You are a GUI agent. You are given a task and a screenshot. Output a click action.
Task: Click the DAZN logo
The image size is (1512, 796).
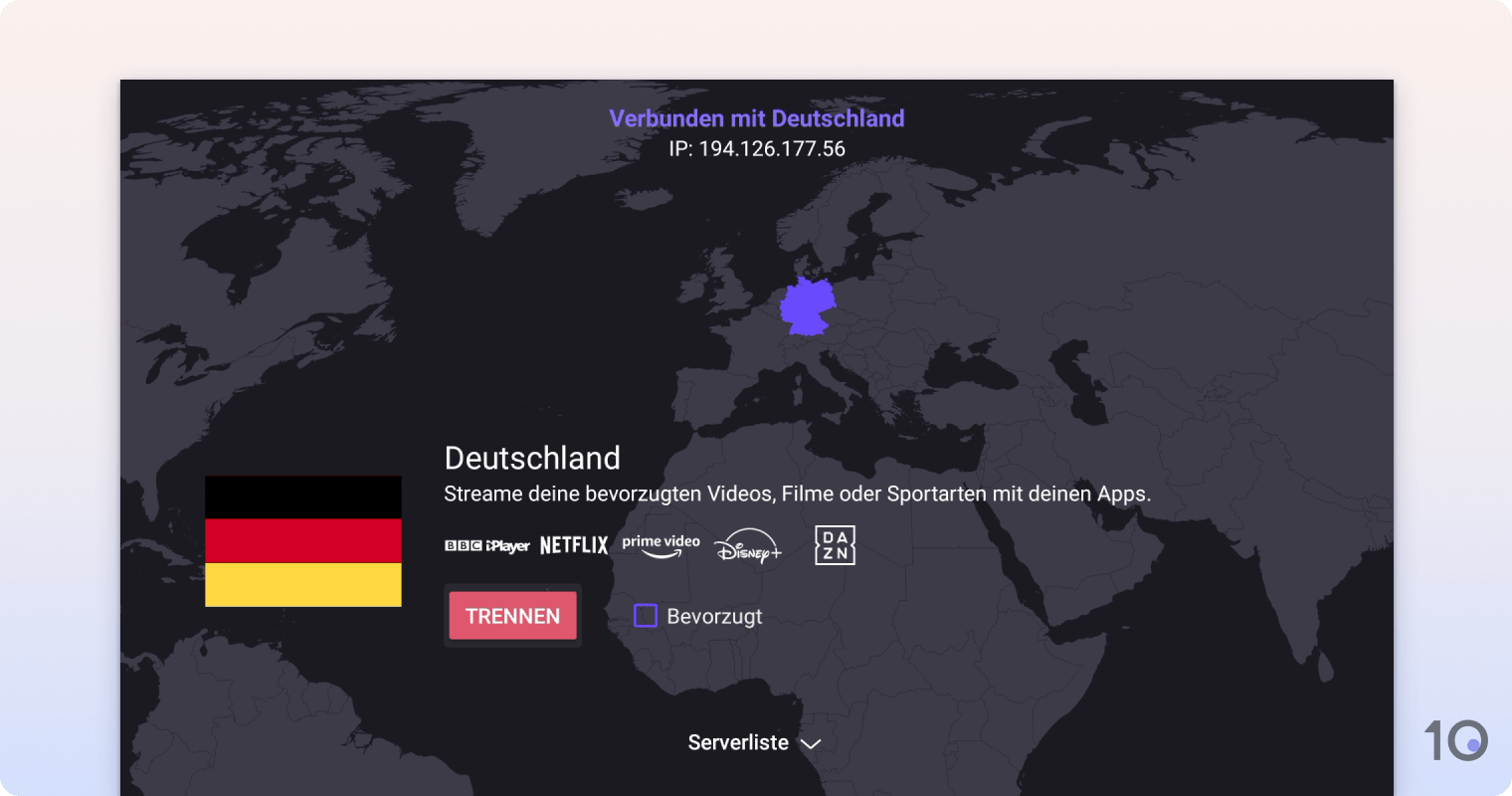tap(835, 545)
